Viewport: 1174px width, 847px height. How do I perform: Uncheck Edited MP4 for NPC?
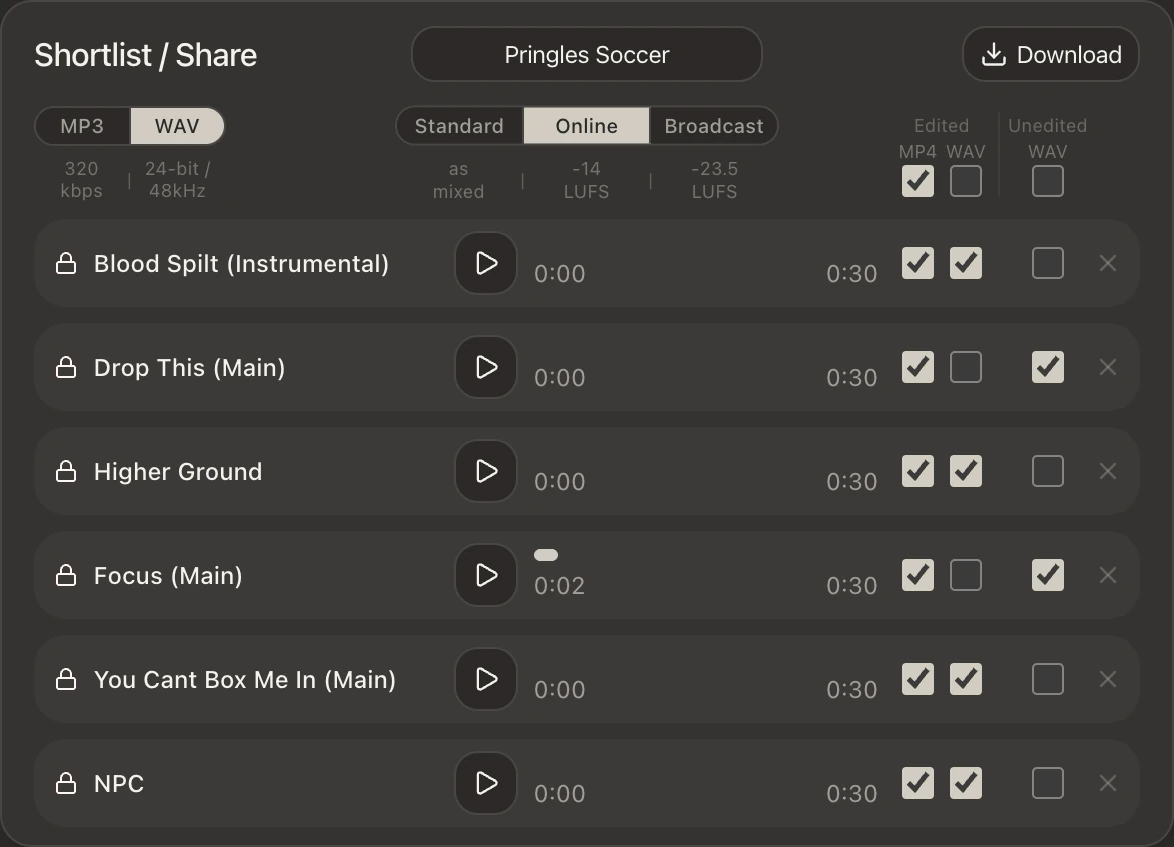tap(918, 783)
